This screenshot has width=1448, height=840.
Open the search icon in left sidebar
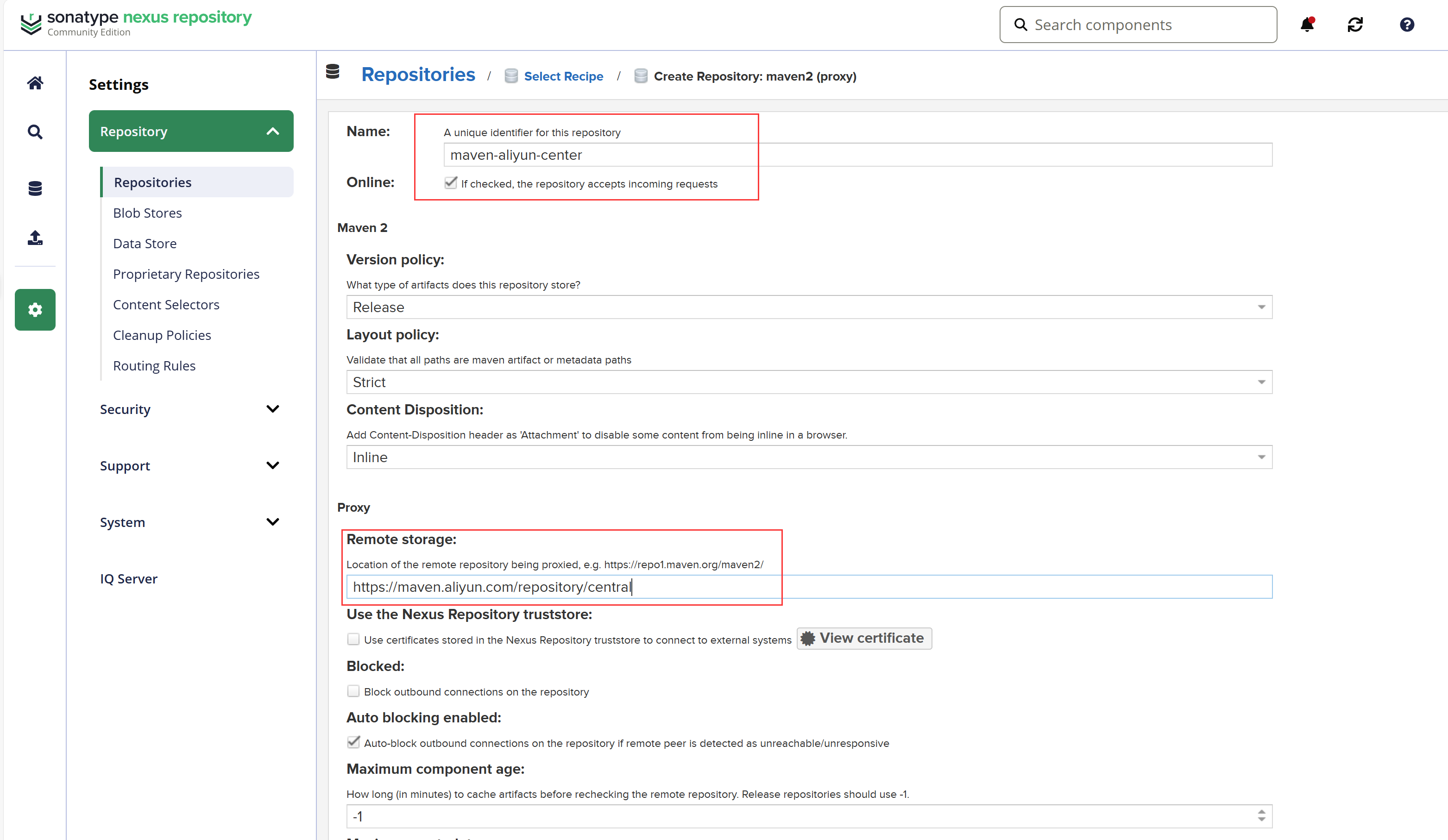click(35, 132)
